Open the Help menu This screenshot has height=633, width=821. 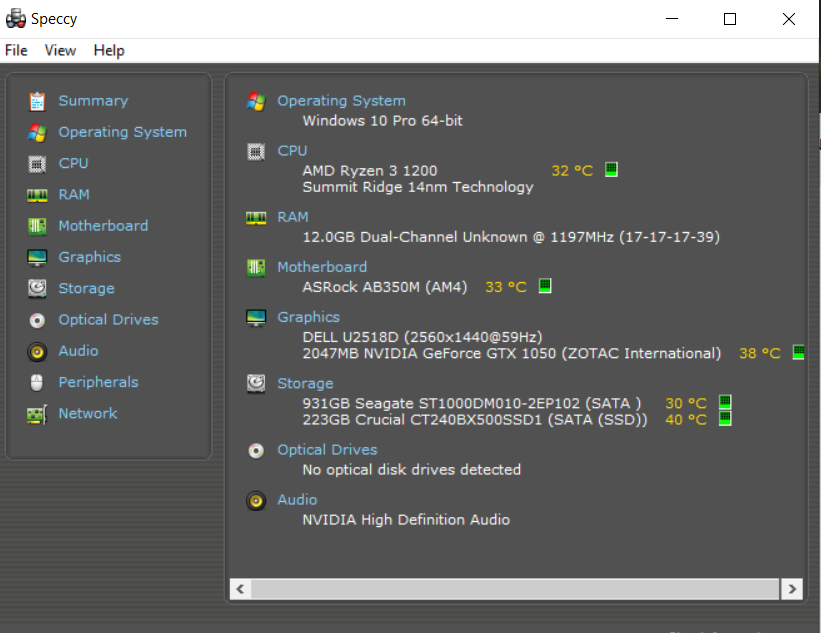tap(109, 50)
